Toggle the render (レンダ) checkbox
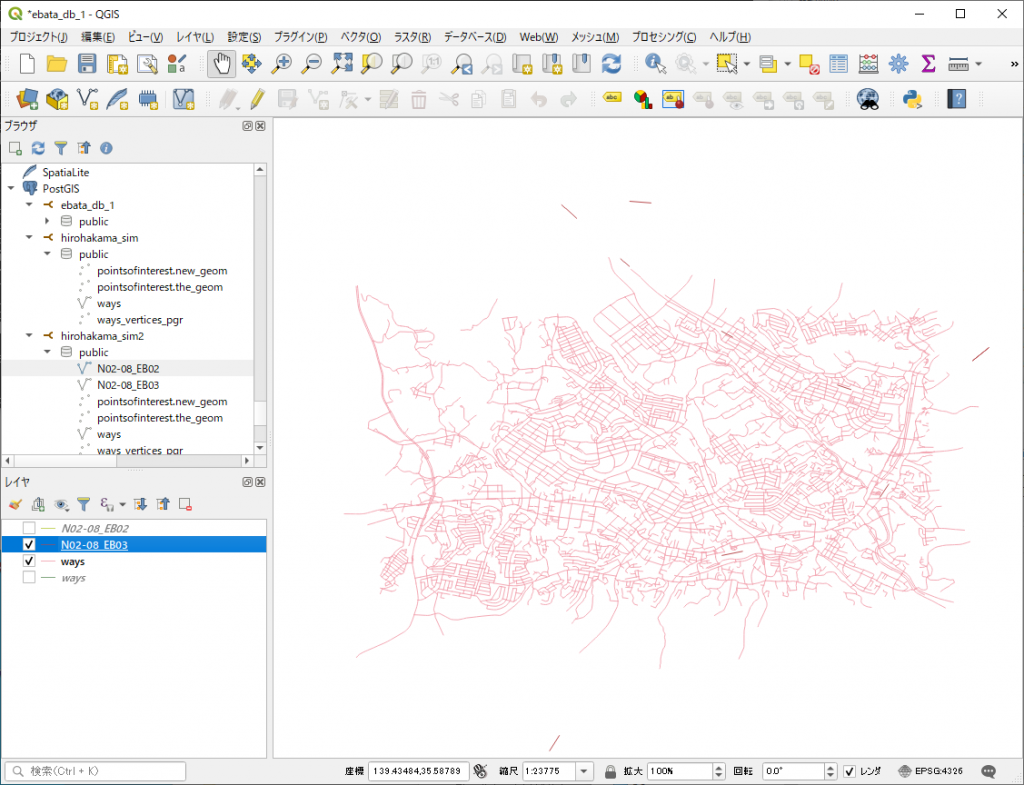Screen dimensions: 1024x785 click(849, 771)
